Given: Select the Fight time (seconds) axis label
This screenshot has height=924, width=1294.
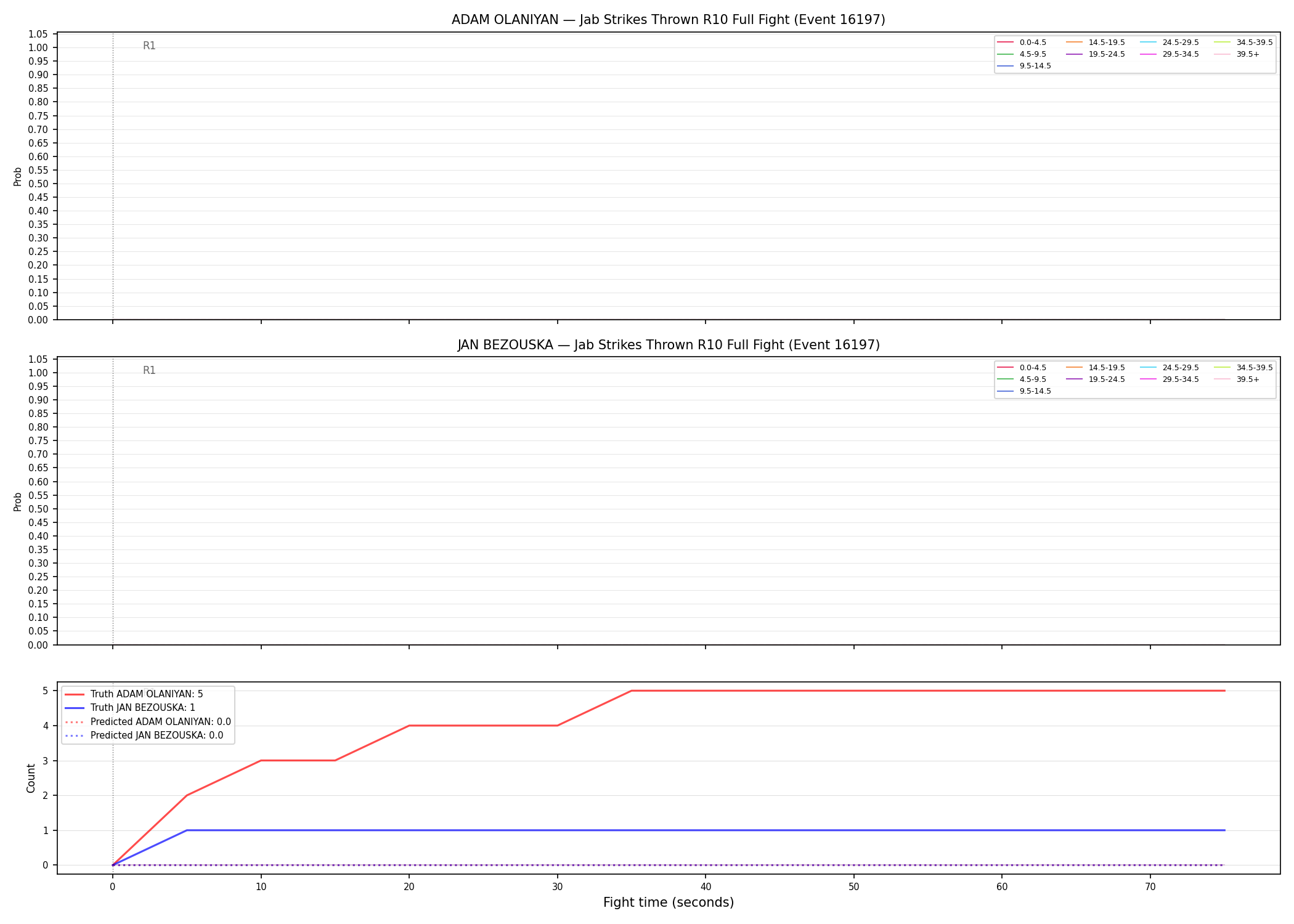Looking at the screenshot, I should 669,902.
